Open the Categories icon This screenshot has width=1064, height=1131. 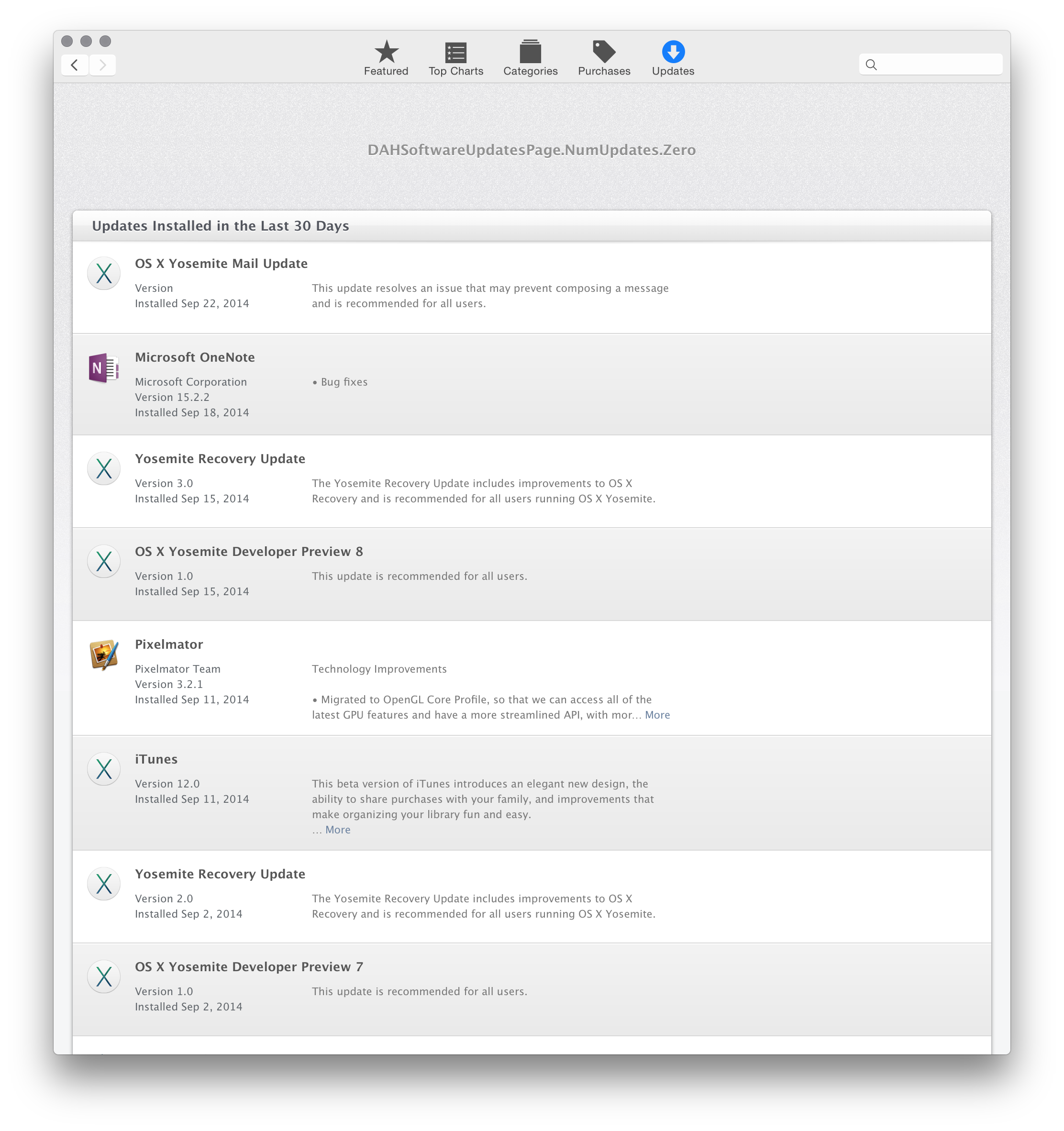tap(530, 52)
